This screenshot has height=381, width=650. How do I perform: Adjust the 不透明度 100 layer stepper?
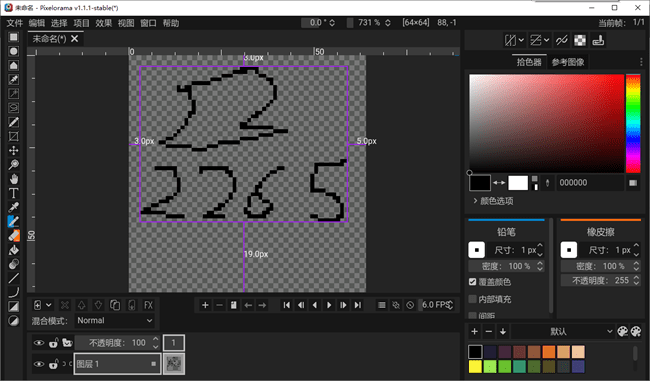(x=155, y=343)
